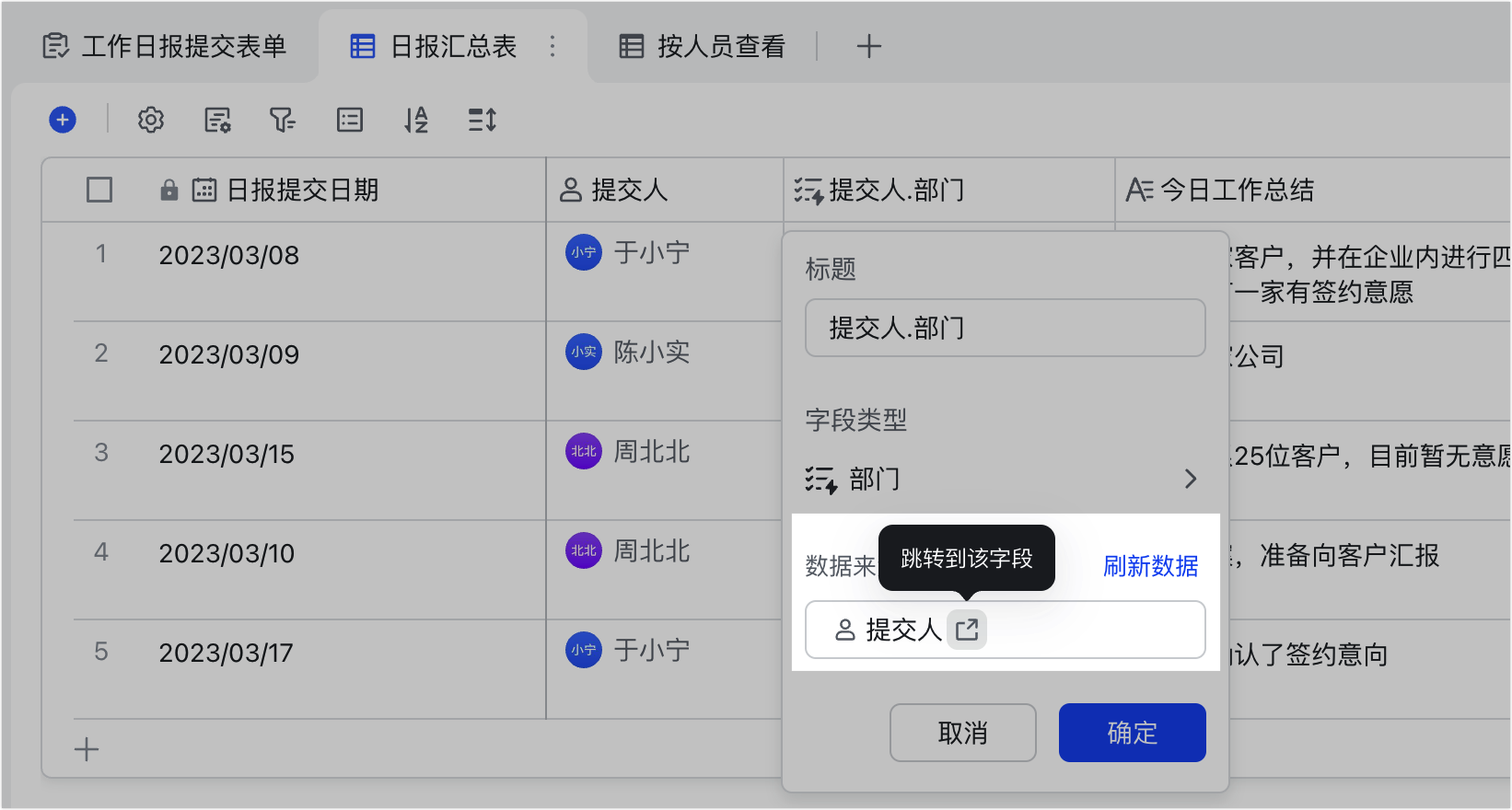Open the filter icon in toolbar
The width and height of the screenshot is (1512, 810).
coord(282,120)
